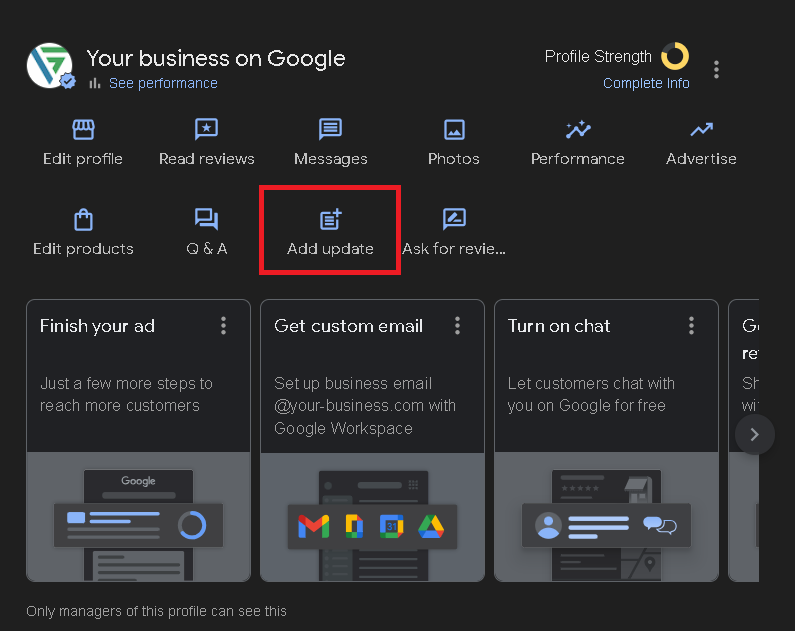Open the Messages icon
The height and width of the screenshot is (631, 795).
coord(330,129)
